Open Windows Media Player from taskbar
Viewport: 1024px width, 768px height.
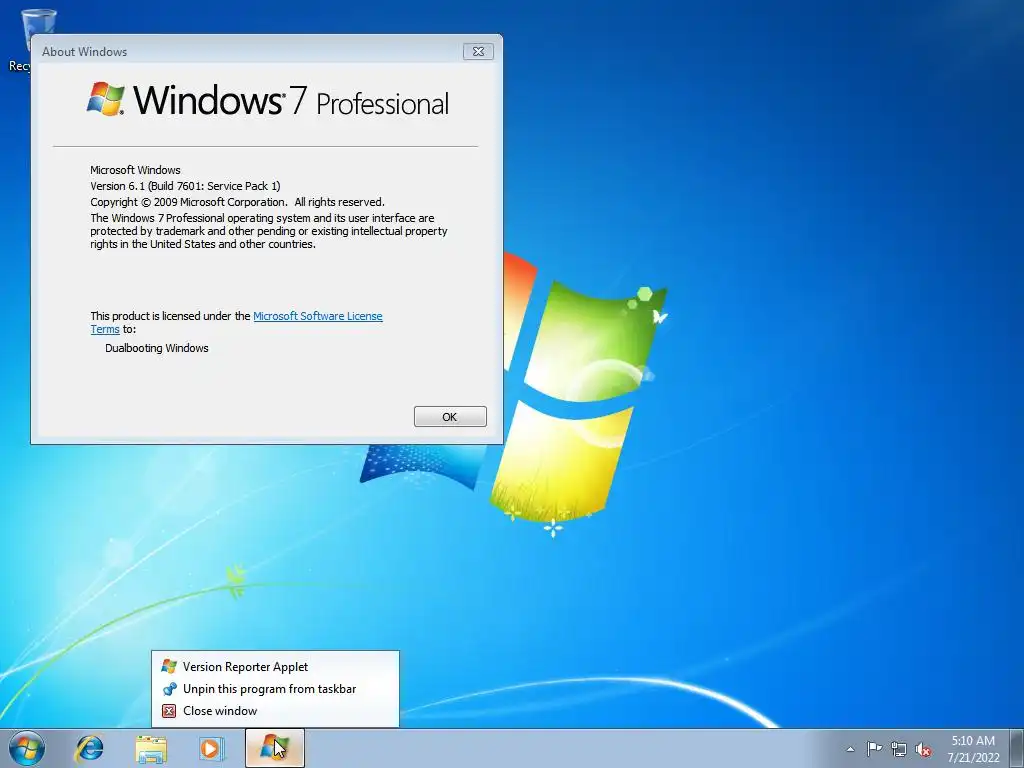[212, 748]
